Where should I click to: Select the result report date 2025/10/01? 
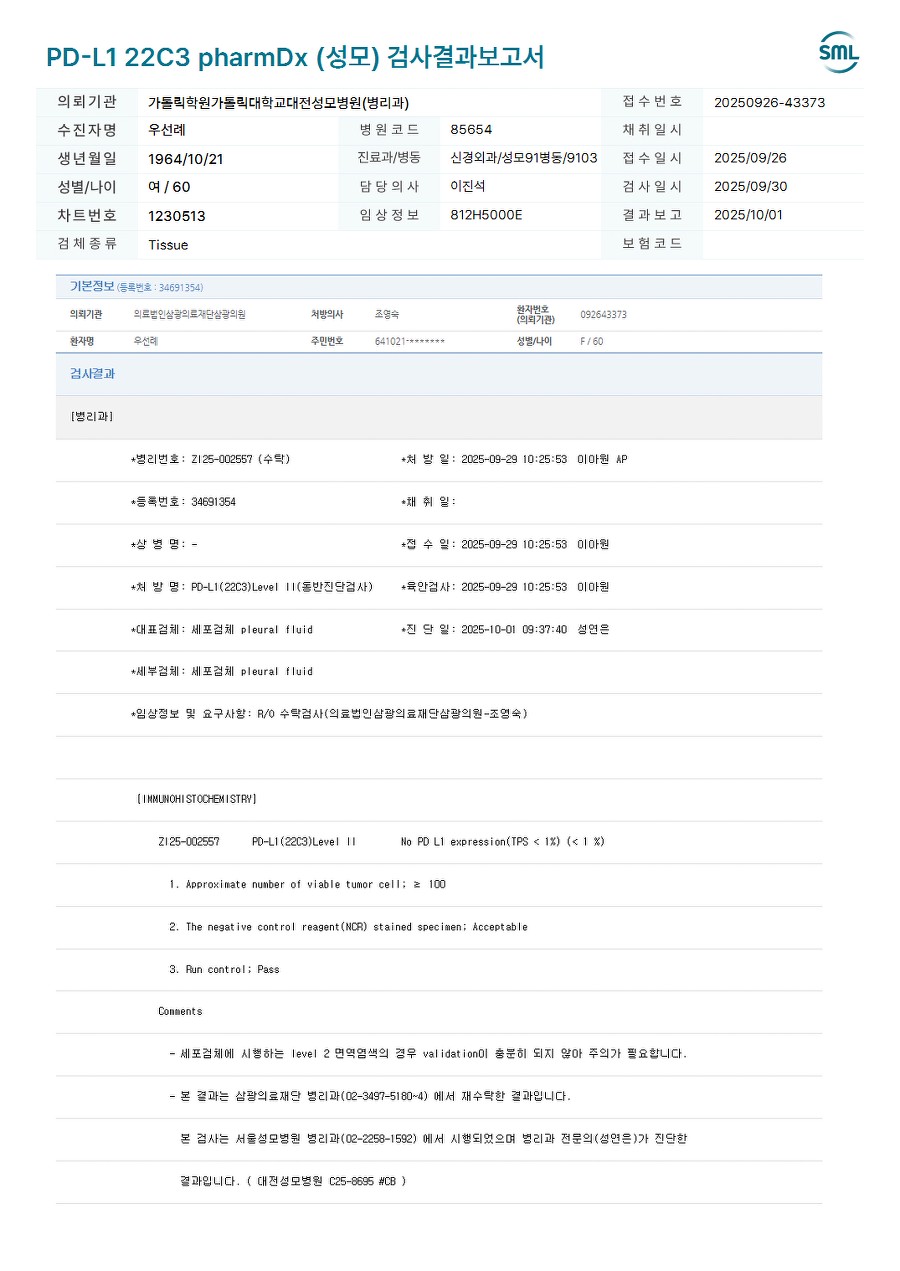pyautogui.click(x=748, y=215)
